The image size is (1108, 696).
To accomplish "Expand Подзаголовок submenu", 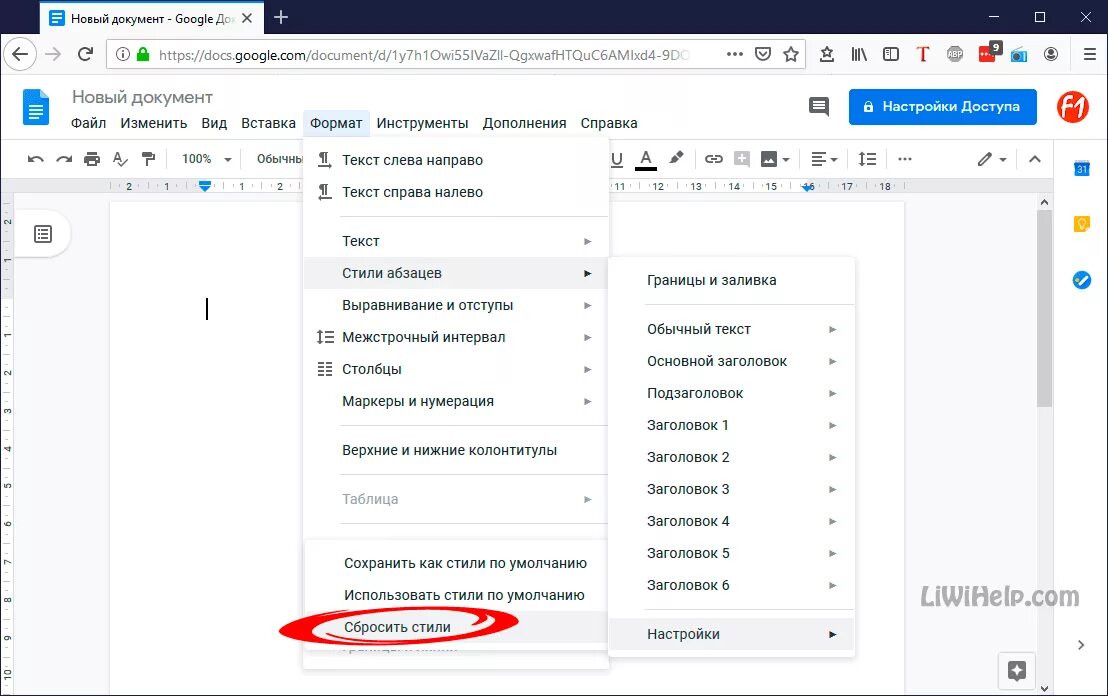I will click(731, 393).
